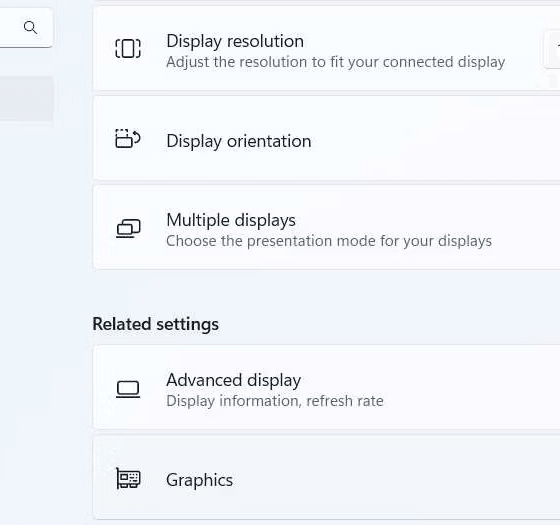Select the highlighted sidebar navigation item
Image resolution: width=560 pixels, height=525 pixels.
pos(26,99)
